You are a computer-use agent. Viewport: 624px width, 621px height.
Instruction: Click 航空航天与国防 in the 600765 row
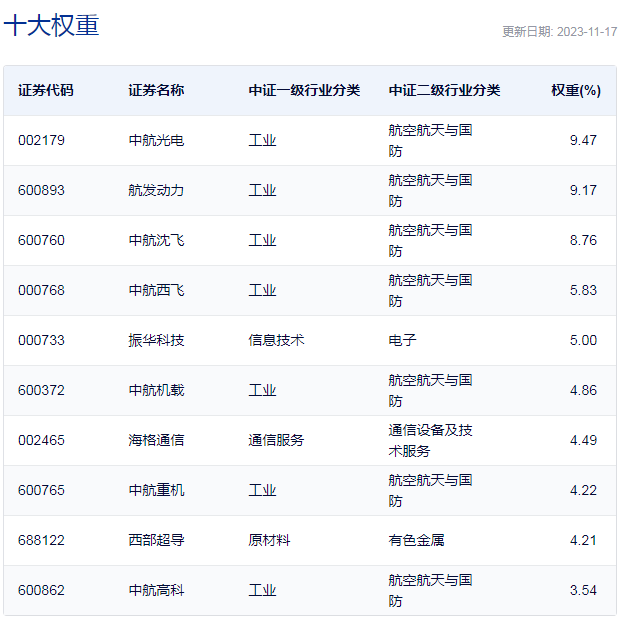[x=430, y=490]
